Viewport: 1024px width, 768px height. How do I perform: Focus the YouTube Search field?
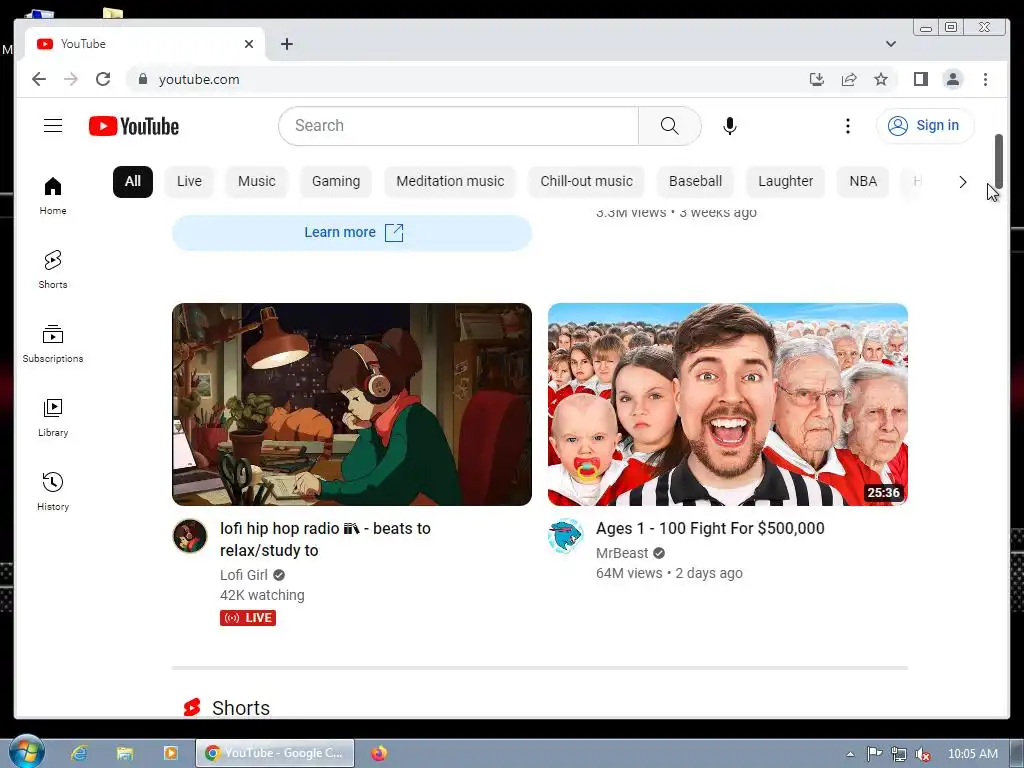458,125
